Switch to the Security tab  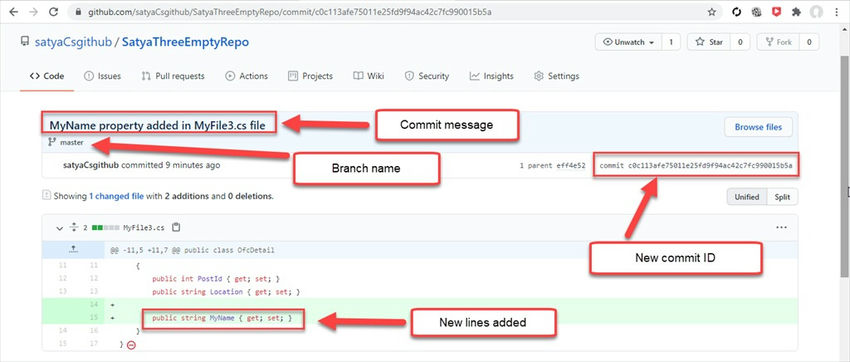click(427, 76)
